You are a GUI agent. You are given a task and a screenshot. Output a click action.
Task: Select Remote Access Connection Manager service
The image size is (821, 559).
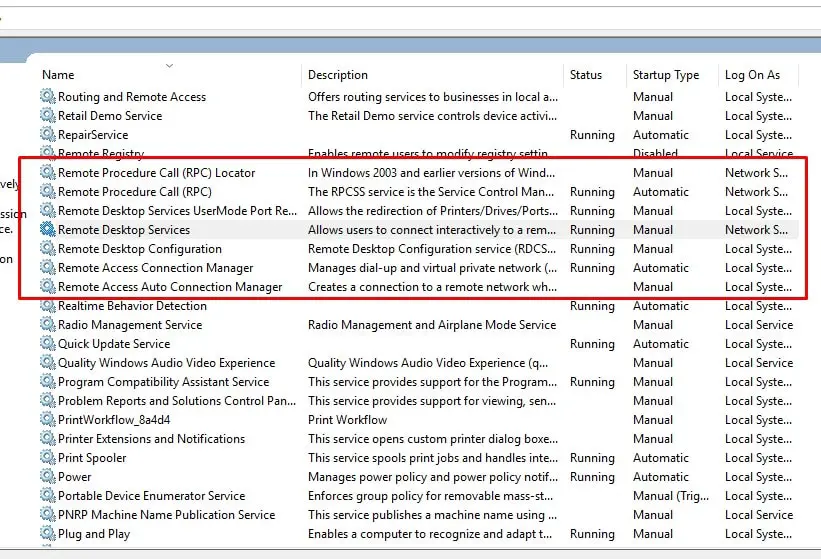[156, 268]
